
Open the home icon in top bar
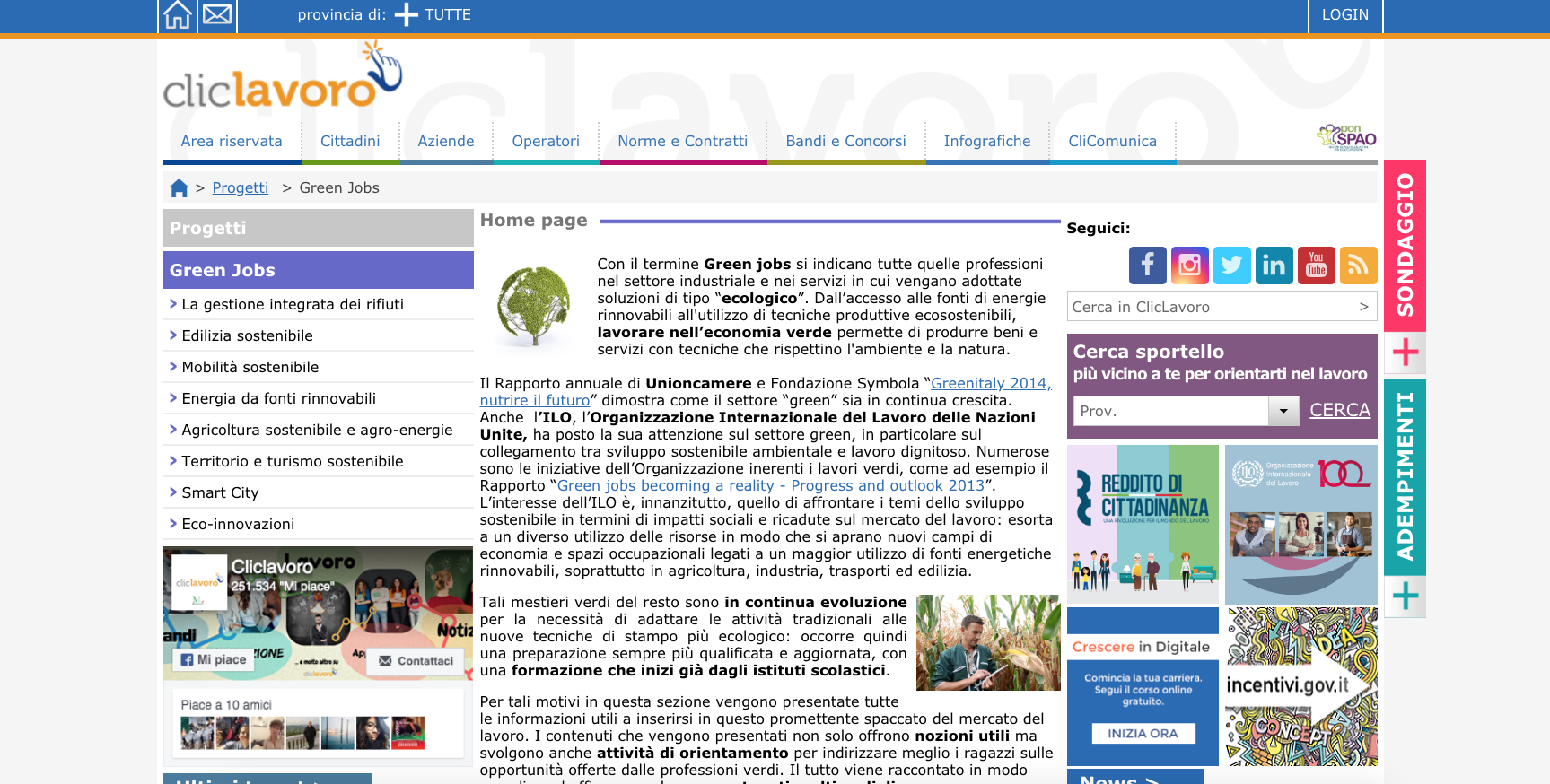click(178, 15)
